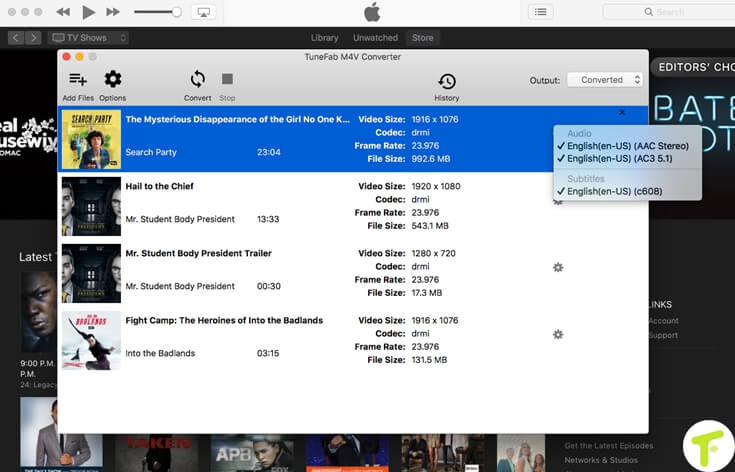
Task: Start conversion with Convert icon
Action: click(197, 79)
